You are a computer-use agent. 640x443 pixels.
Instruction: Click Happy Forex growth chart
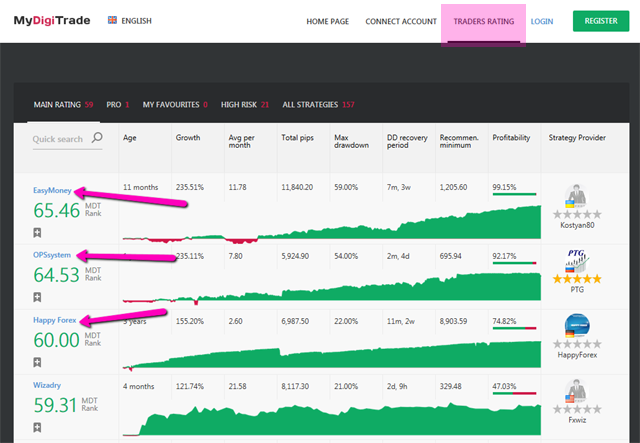click(x=332, y=355)
